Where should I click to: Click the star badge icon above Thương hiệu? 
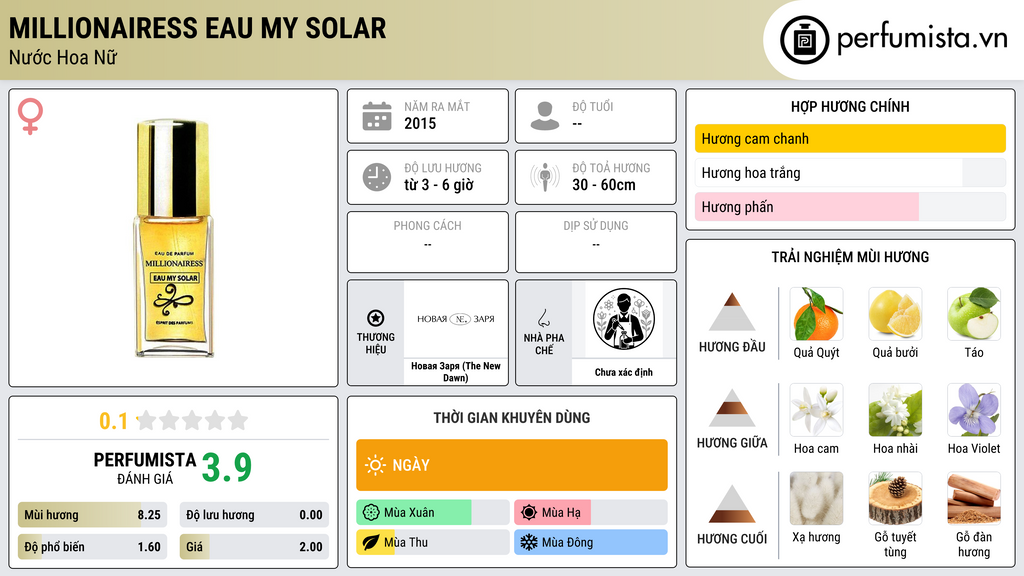click(x=376, y=318)
